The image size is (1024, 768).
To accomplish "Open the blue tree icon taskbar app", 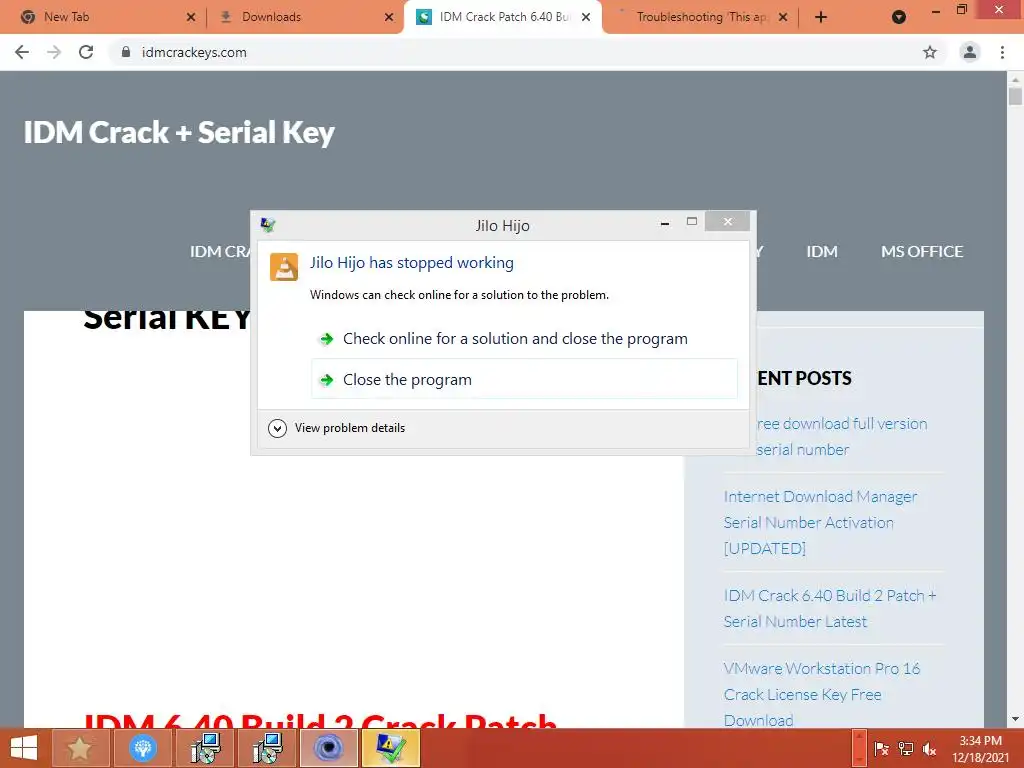I will point(142,748).
